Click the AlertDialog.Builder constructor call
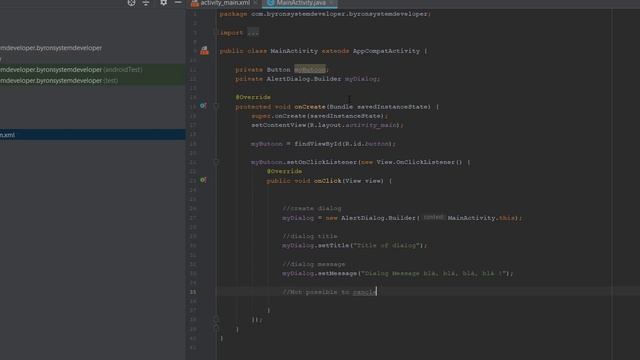This screenshot has width=640, height=360. pos(402,218)
